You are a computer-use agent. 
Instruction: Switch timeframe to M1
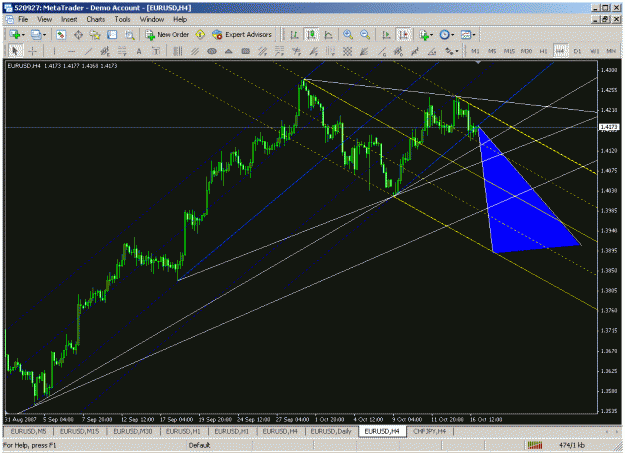[475, 51]
